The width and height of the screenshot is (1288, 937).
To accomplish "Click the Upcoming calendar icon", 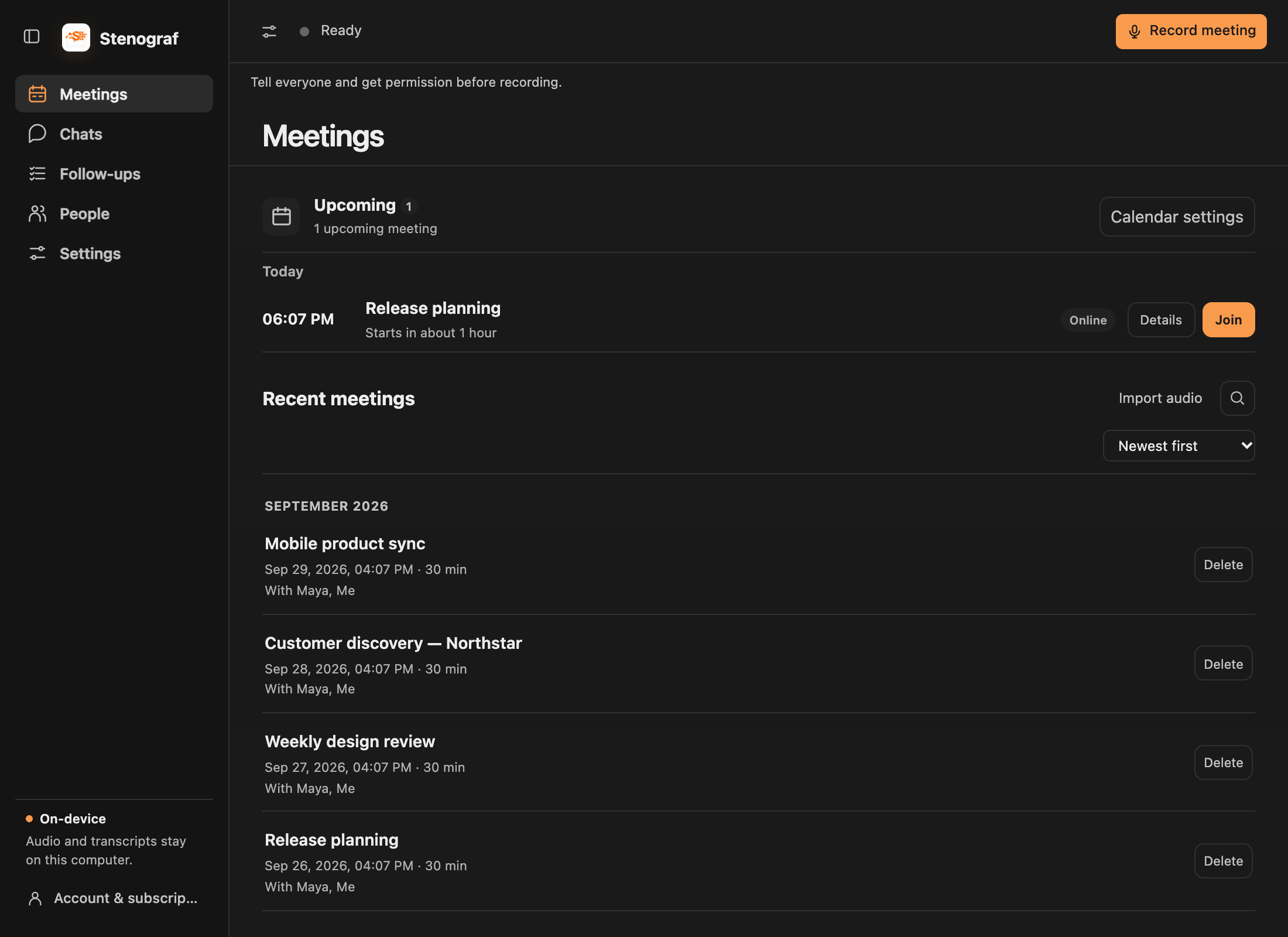I will pyautogui.click(x=281, y=217).
